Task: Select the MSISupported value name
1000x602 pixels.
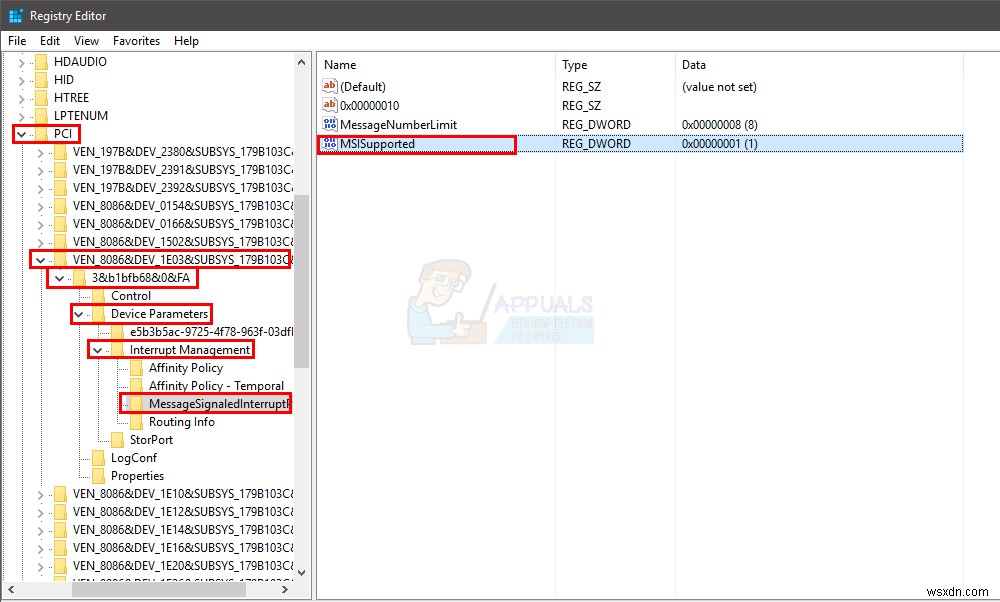Action: 377,143
